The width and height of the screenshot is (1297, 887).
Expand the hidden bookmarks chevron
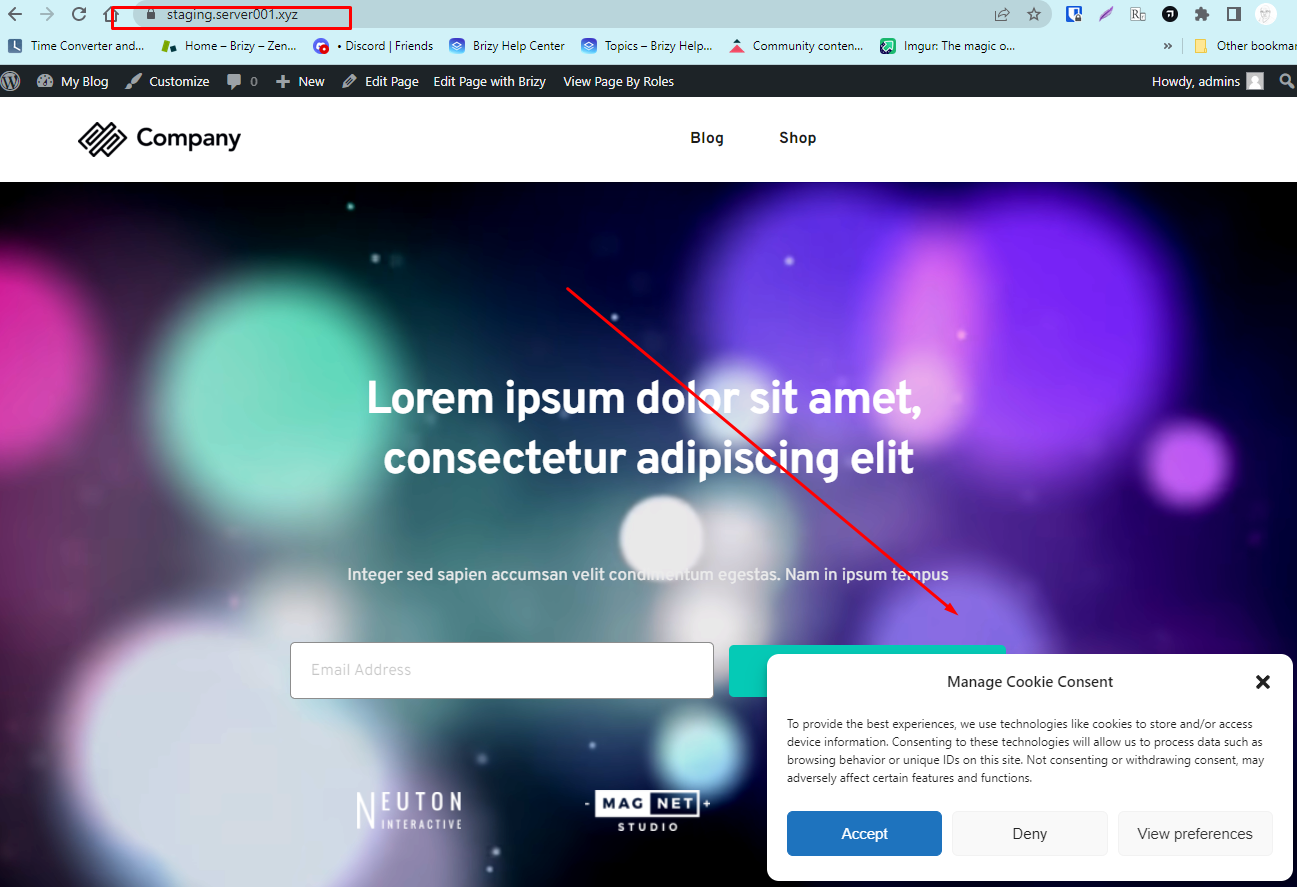coord(1167,45)
